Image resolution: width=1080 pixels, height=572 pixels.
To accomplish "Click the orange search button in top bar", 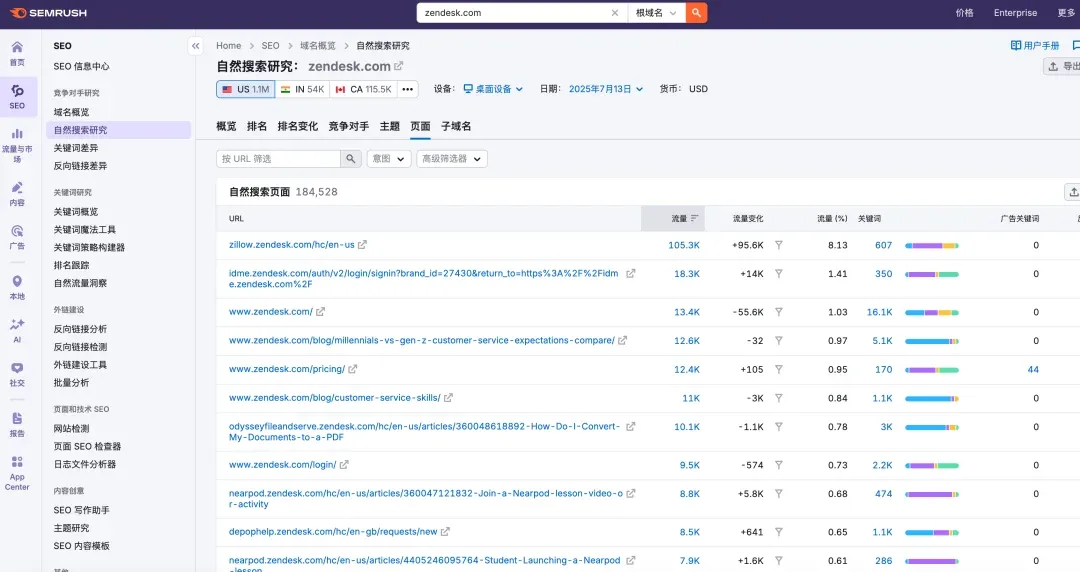I will [x=696, y=13].
